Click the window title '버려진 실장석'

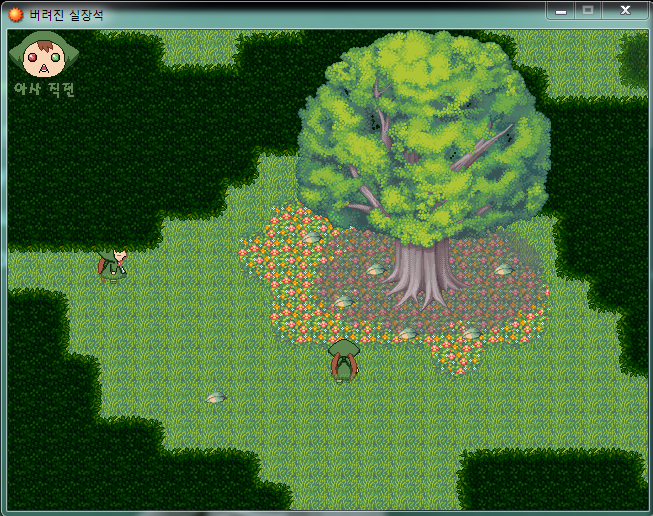(66, 15)
